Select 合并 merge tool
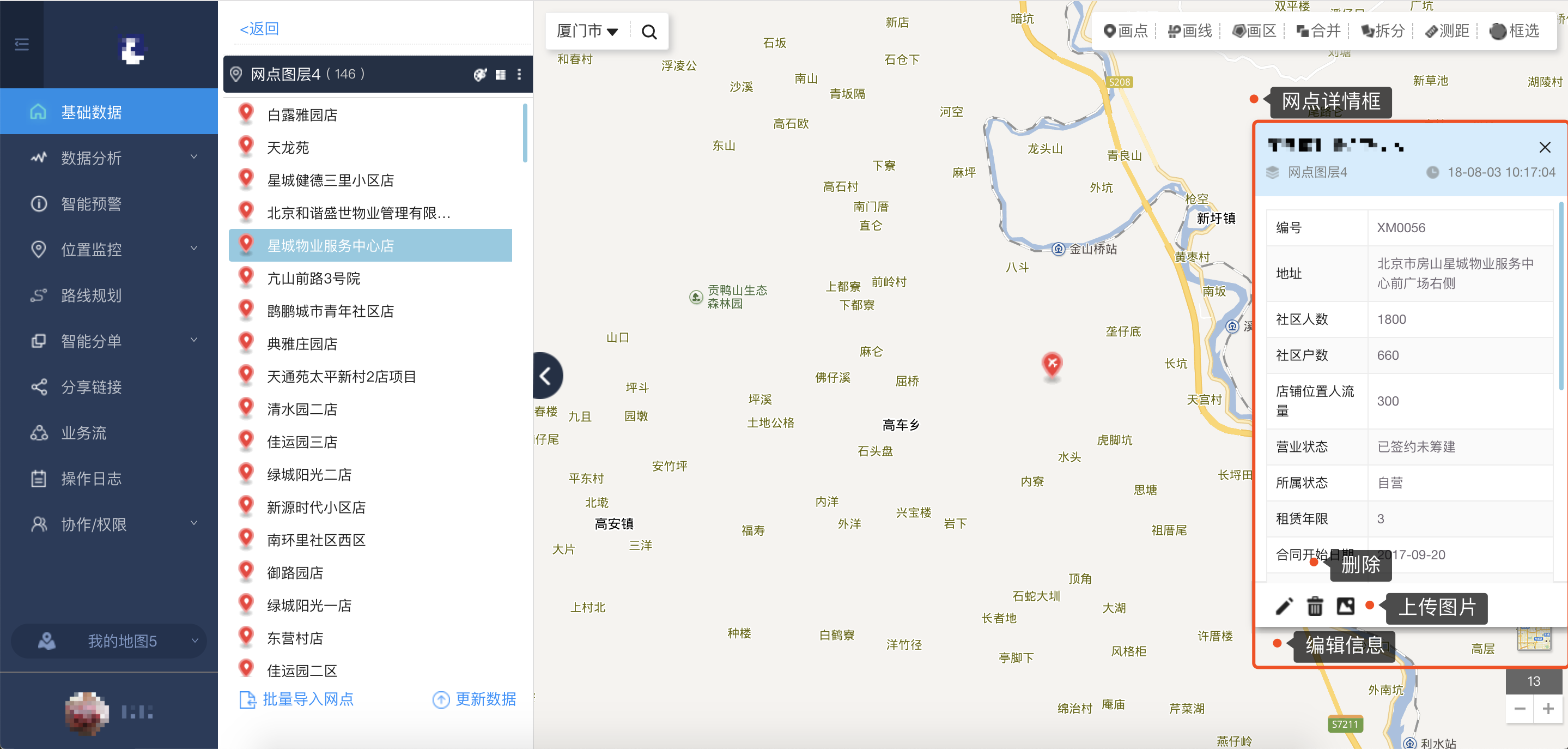1568x749 pixels. point(1318,31)
